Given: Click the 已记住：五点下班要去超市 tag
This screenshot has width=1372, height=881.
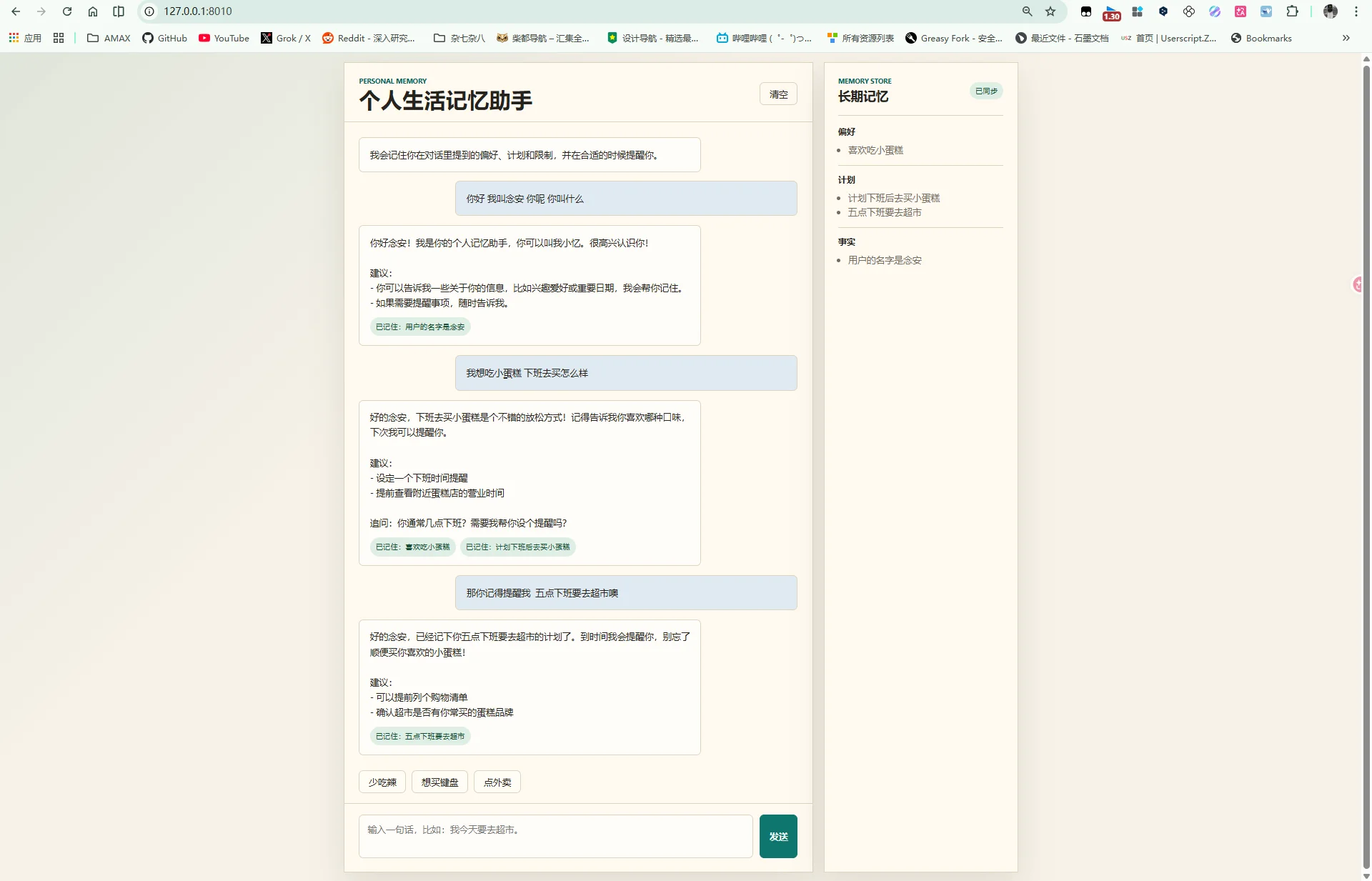Looking at the screenshot, I should tap(420, 736).
